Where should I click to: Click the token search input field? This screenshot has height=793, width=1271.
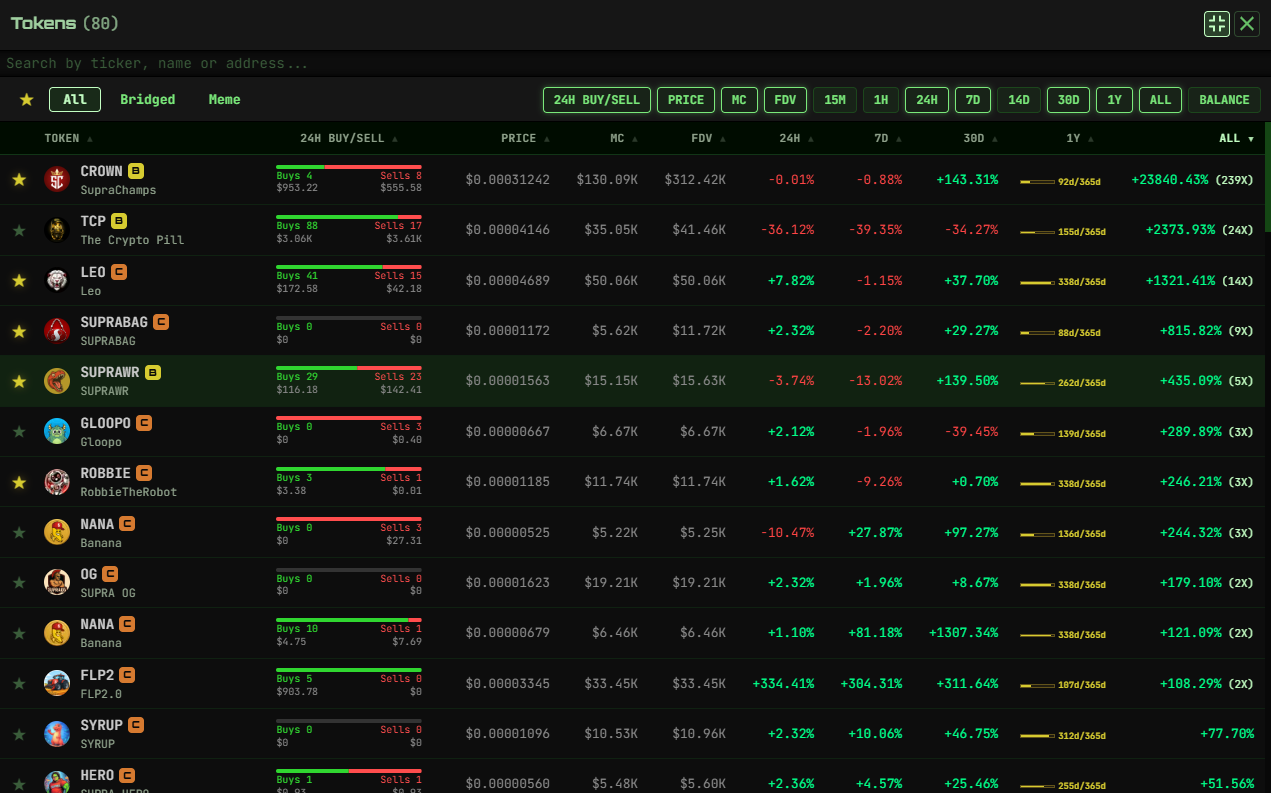(635, 63)
